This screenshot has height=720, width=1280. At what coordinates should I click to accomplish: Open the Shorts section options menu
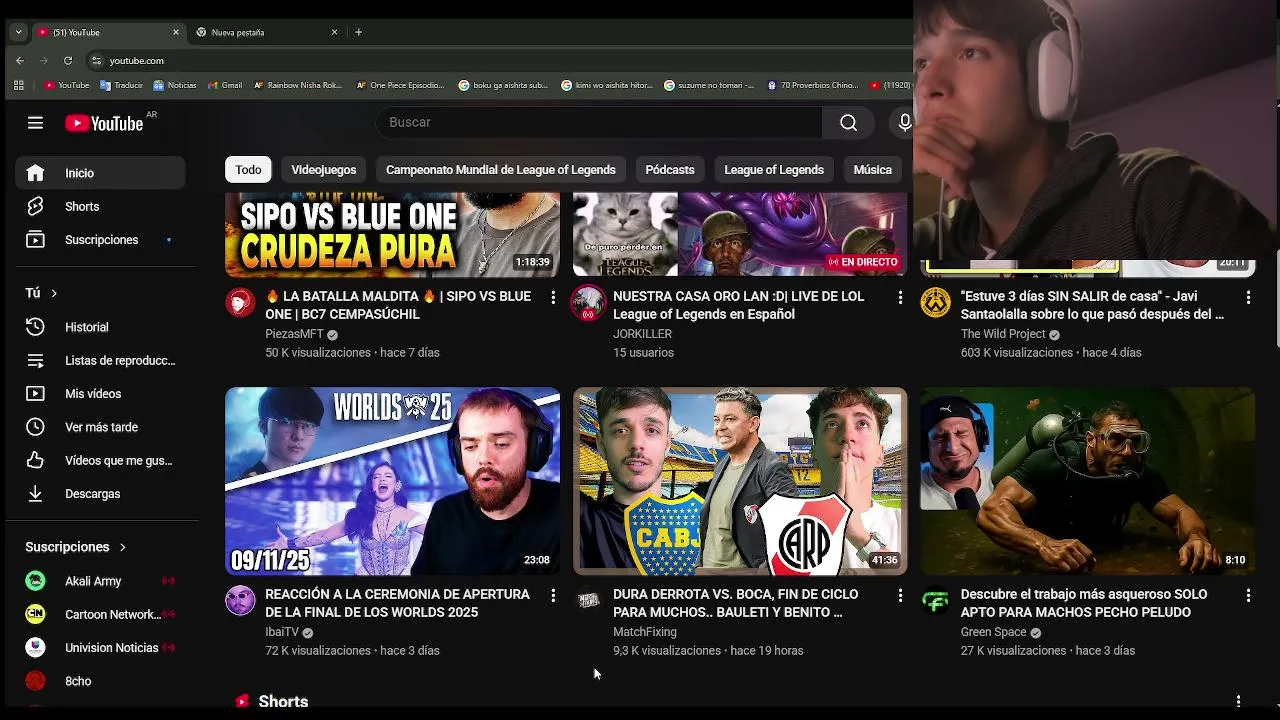click(1238, 701)
